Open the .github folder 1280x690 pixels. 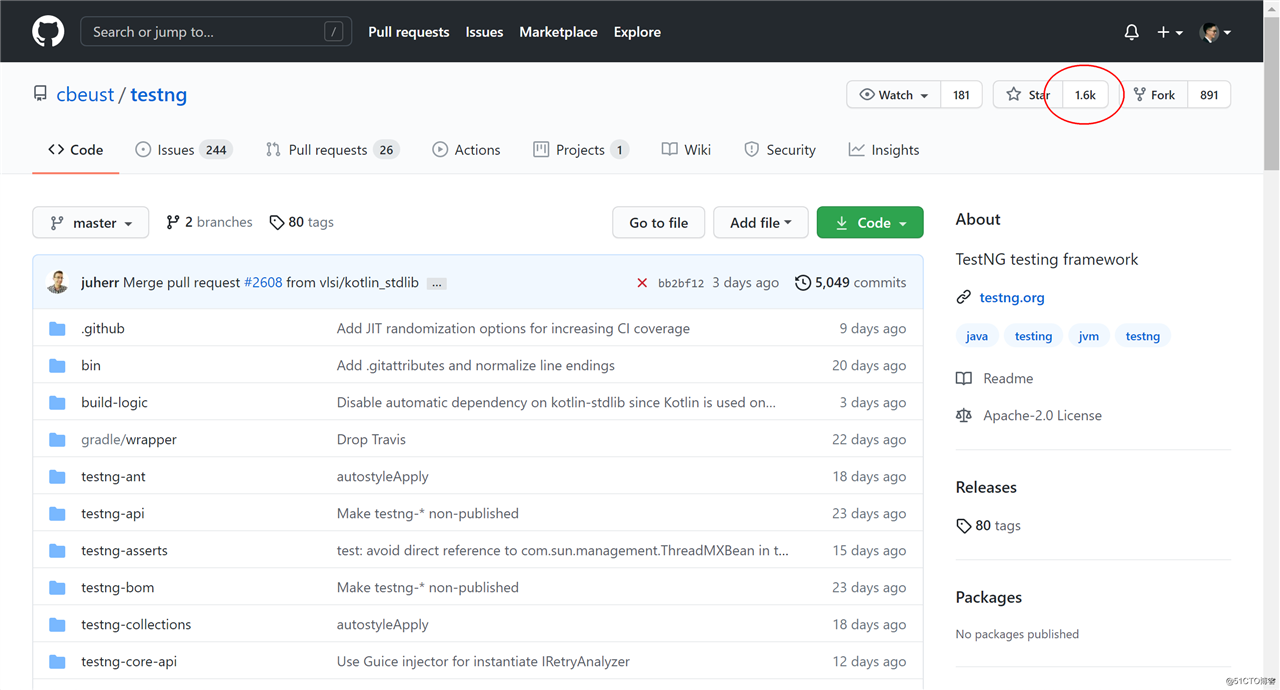(x=103, y=328)
